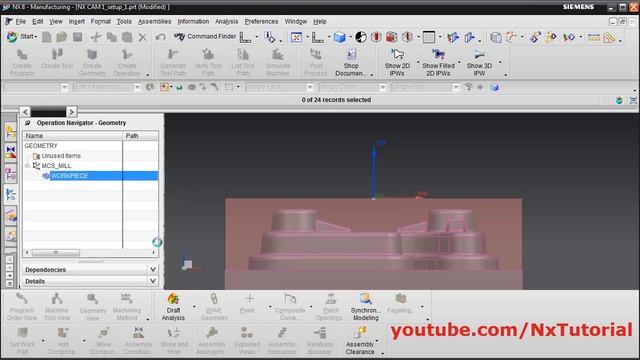The height and width of the screenshot is (360, 640).
Task: Open the Help menu
Action: pos(320,22)
